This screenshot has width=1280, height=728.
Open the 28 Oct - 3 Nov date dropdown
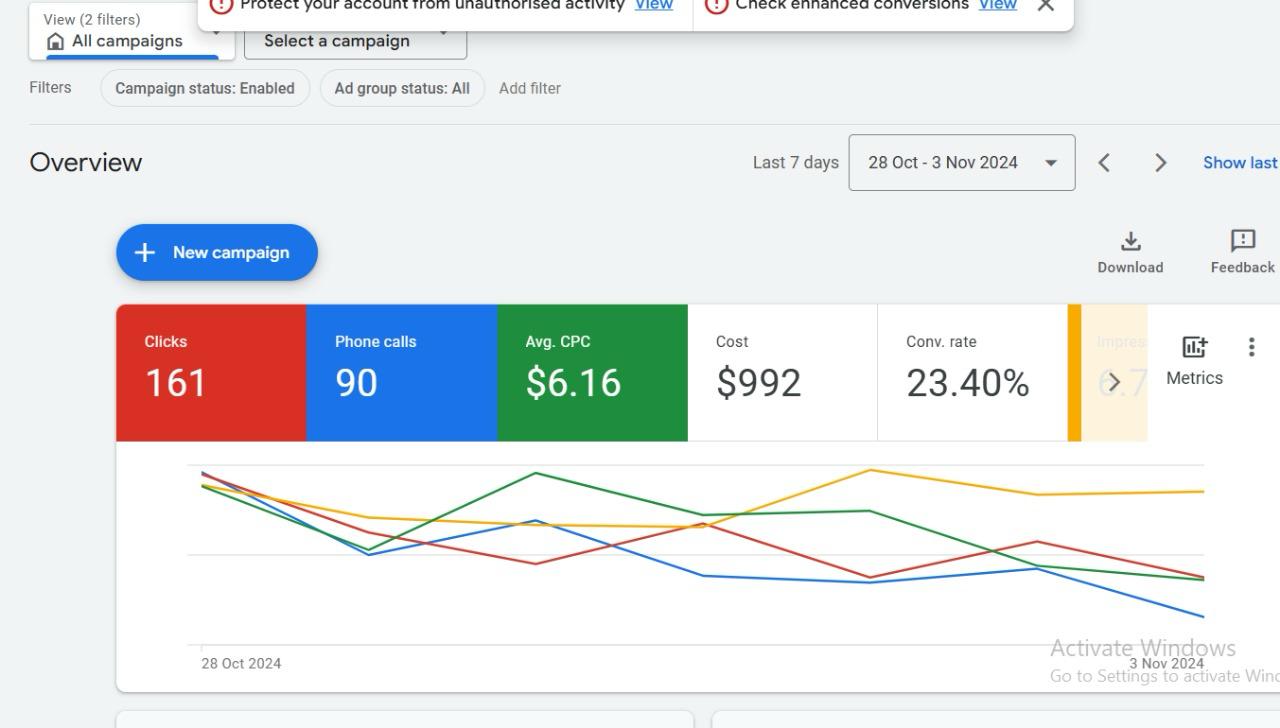coord(961,163)
